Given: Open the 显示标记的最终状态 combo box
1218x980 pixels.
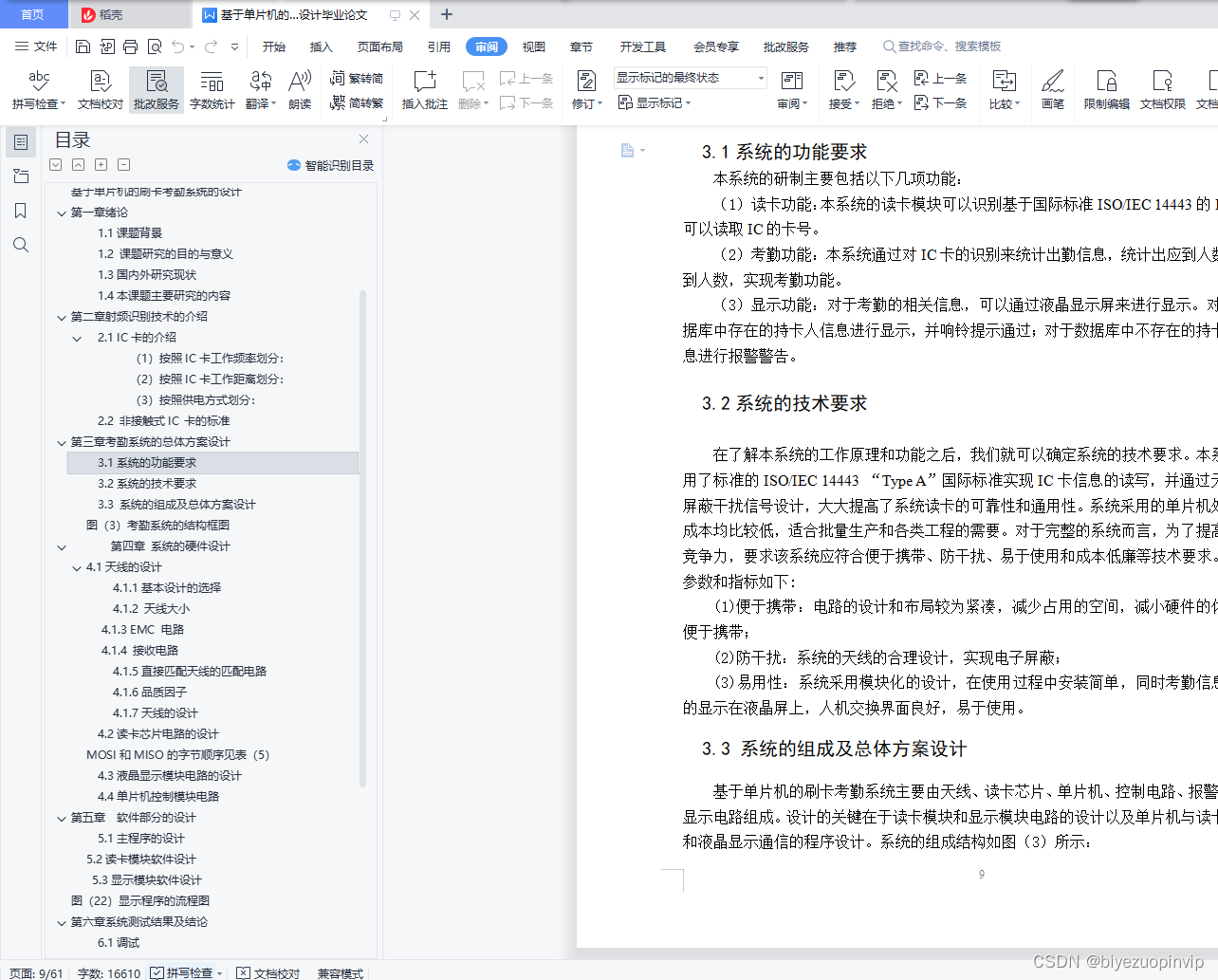Looking at the screenshot, I should click(x=690, y=78).
